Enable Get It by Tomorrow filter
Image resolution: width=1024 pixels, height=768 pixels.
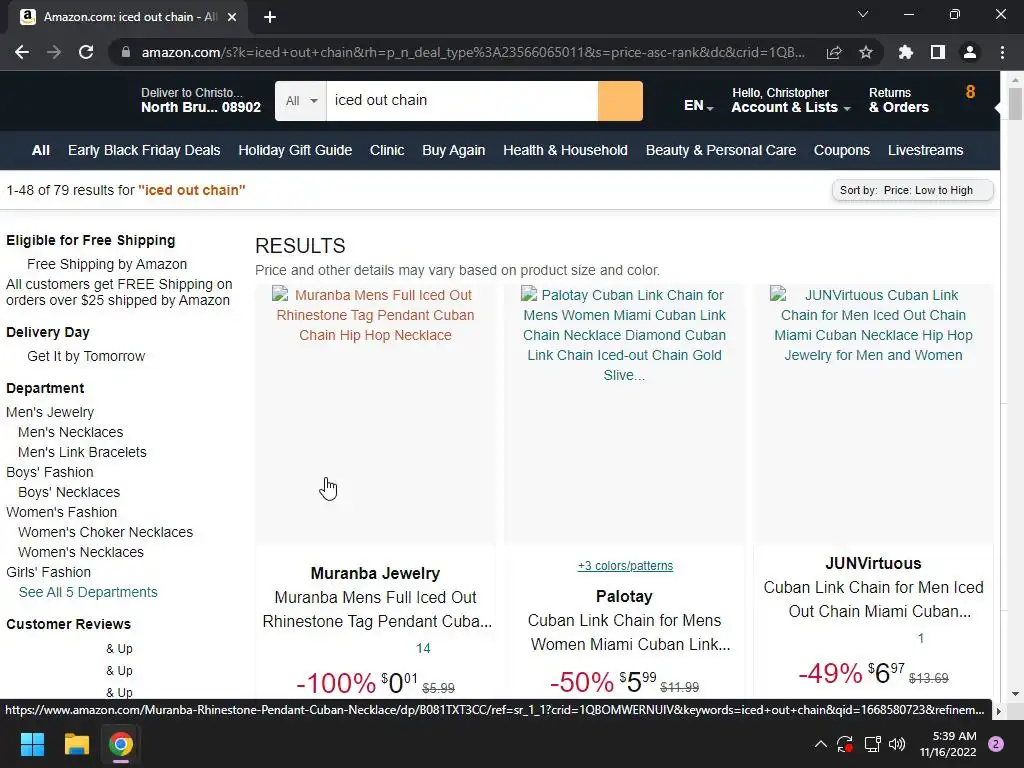point(86,356)
